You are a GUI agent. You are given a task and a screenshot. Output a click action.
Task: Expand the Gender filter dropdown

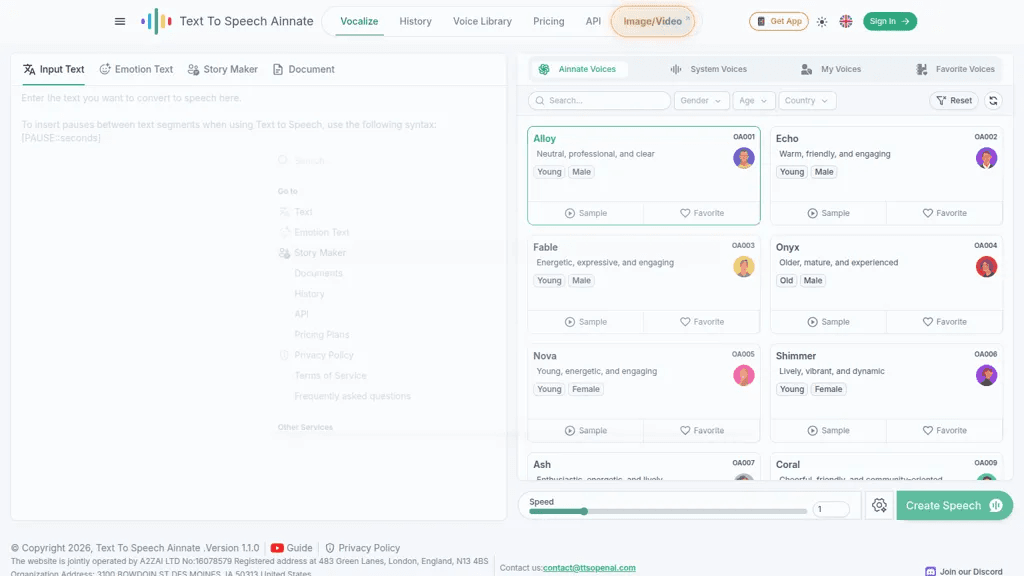click(701, 101)
